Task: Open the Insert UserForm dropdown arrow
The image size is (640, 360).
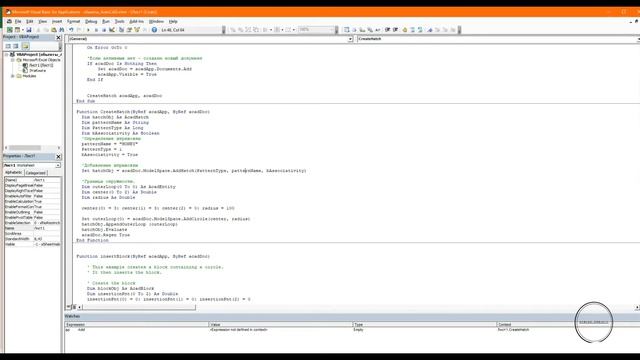Action: pyautogui.click(x=22, y=30)
